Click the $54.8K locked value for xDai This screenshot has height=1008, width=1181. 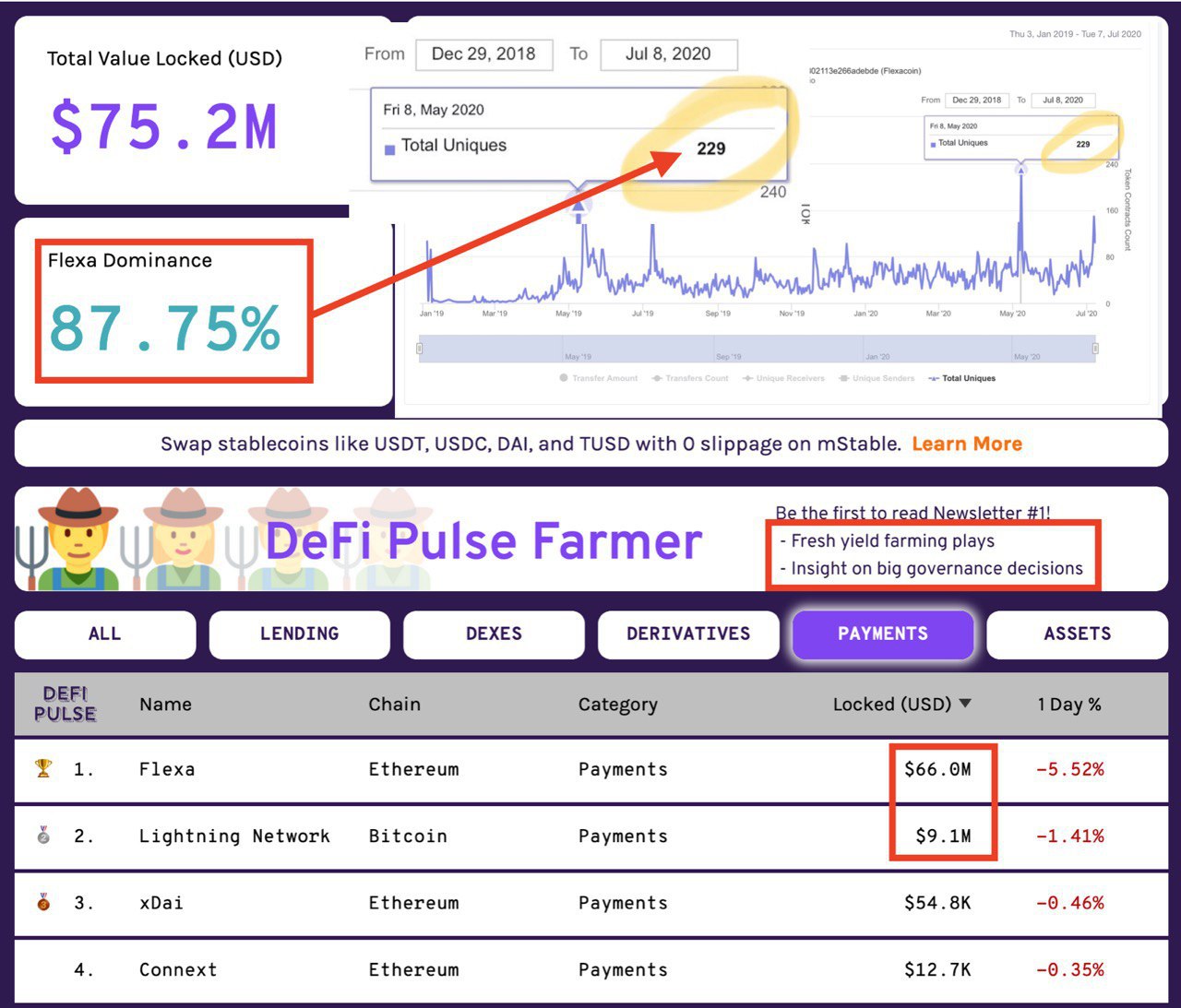tap(937, 903)
